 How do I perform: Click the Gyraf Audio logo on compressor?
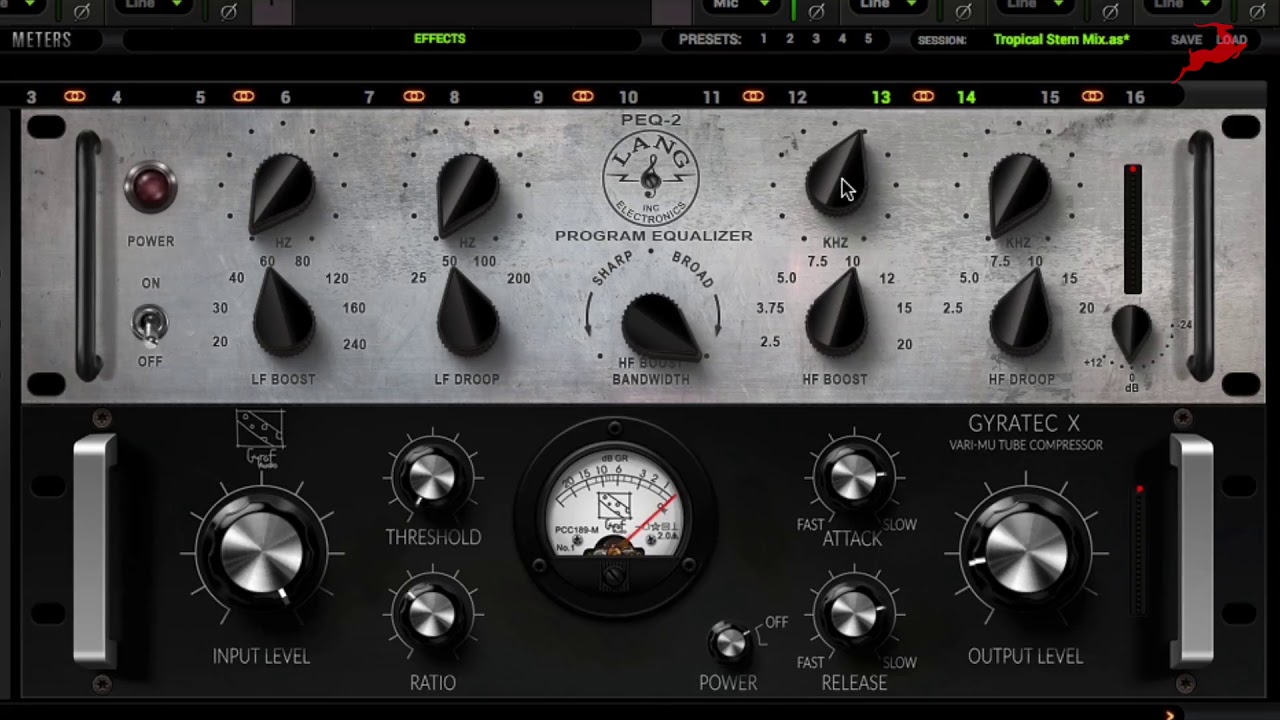click(x=260, y=438)
